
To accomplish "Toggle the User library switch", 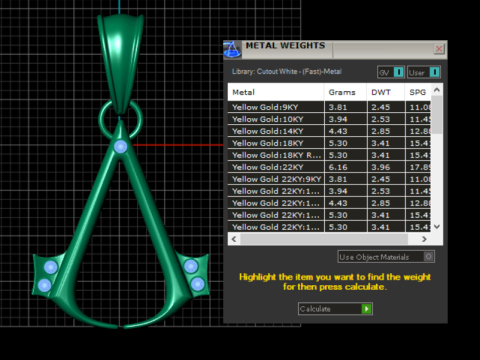I will pos(424,72).
